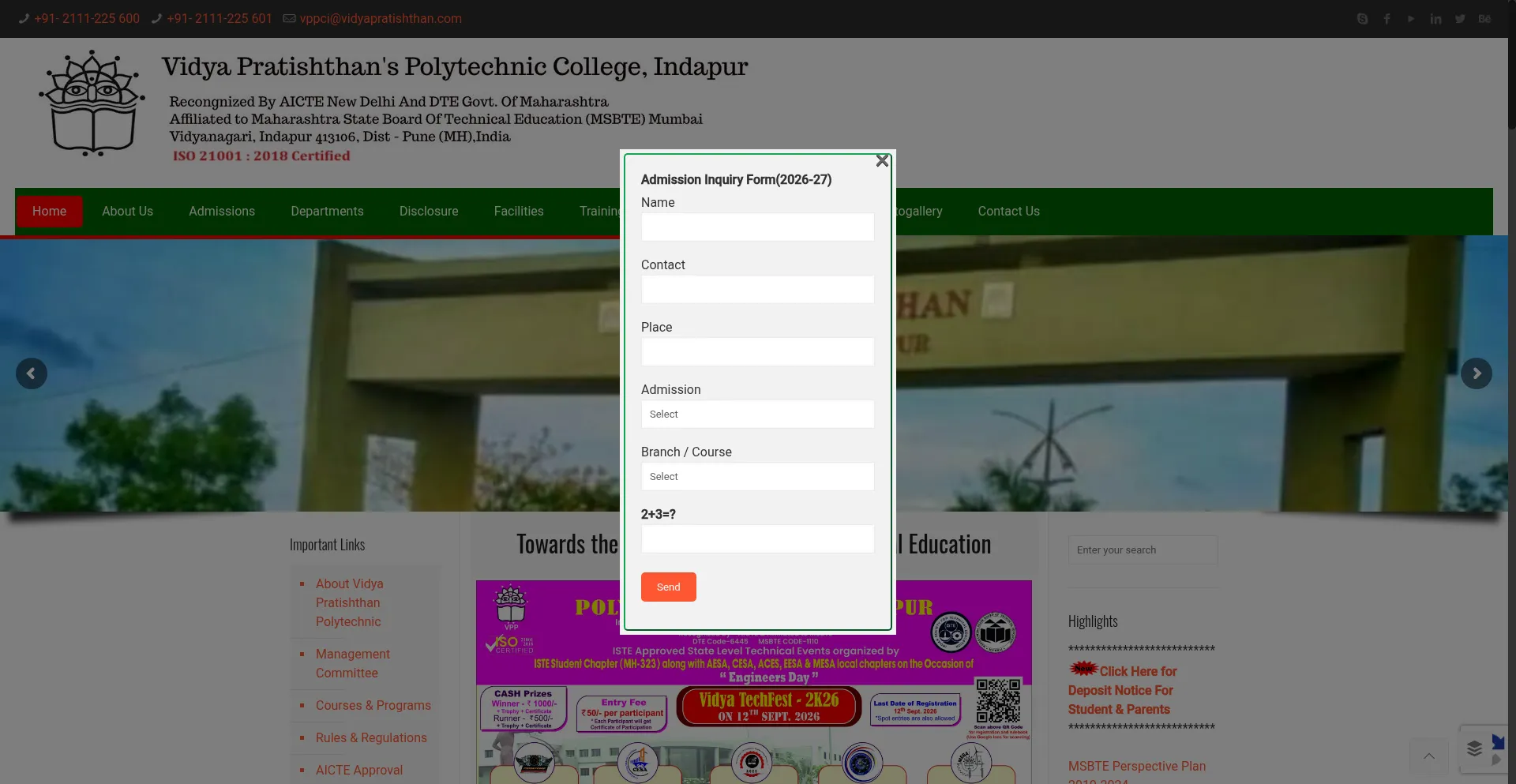Click the 2+3=? captcha answer field
Viewport: 1516px width, 784px height.
tap(757, 538)
